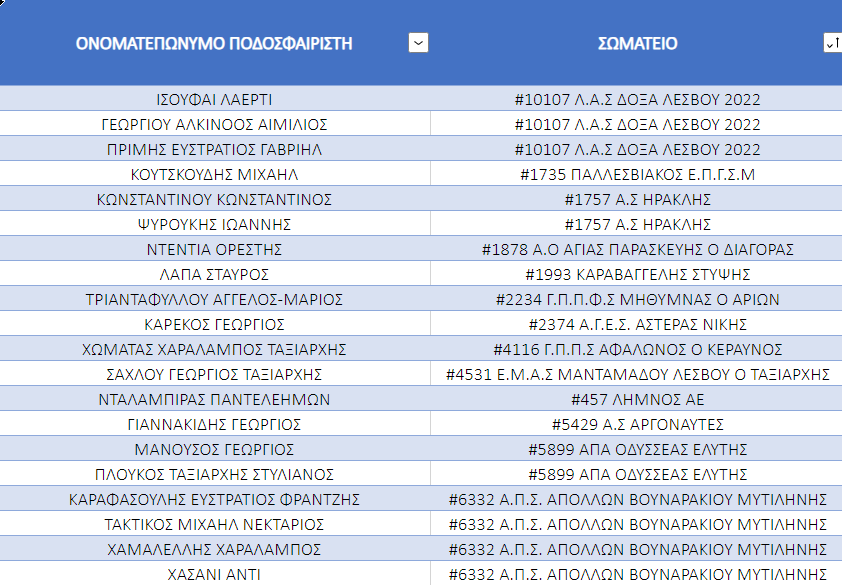
Task: Select the ΣΩΜΑΤΕΙΟ header cell
Action: pos(636,42)
